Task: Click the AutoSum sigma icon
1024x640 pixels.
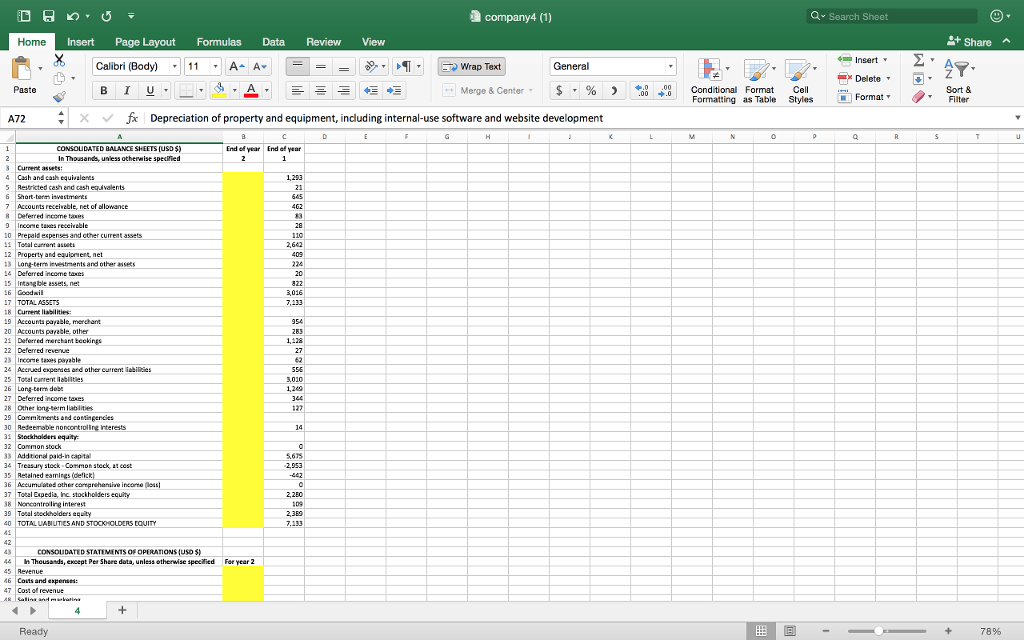Action: coord(919,60)
